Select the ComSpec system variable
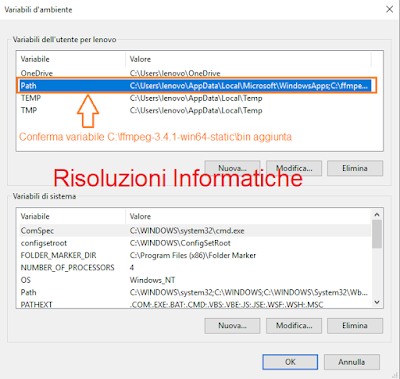 pos(194,231)
